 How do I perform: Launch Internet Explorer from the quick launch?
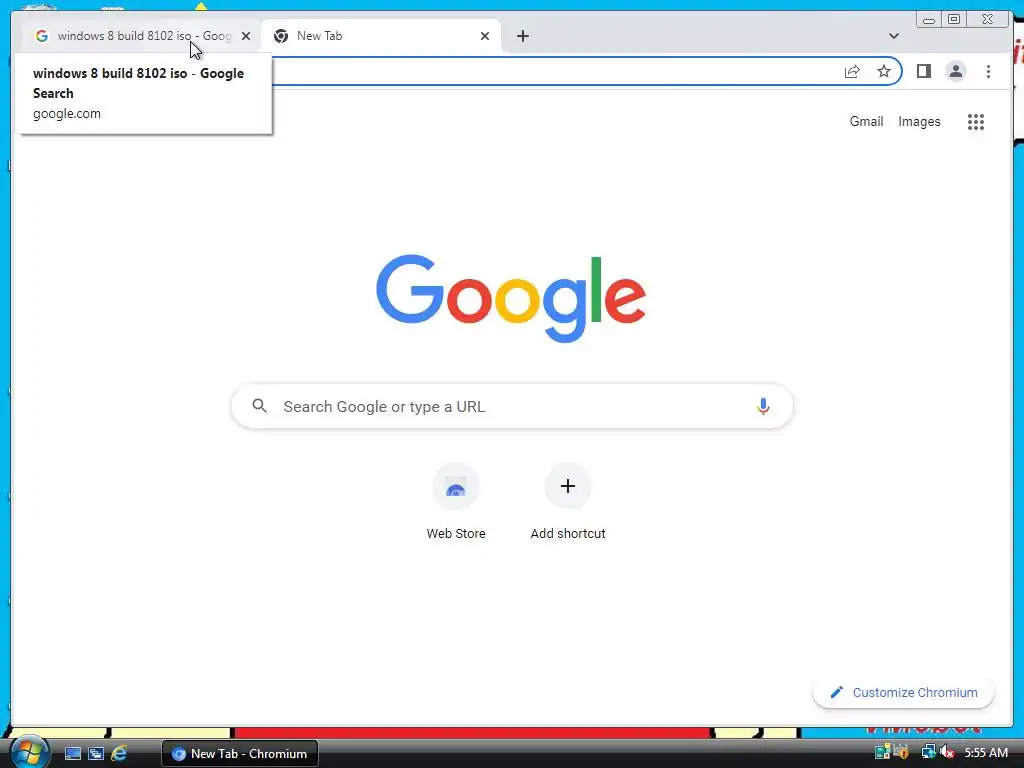120,754
